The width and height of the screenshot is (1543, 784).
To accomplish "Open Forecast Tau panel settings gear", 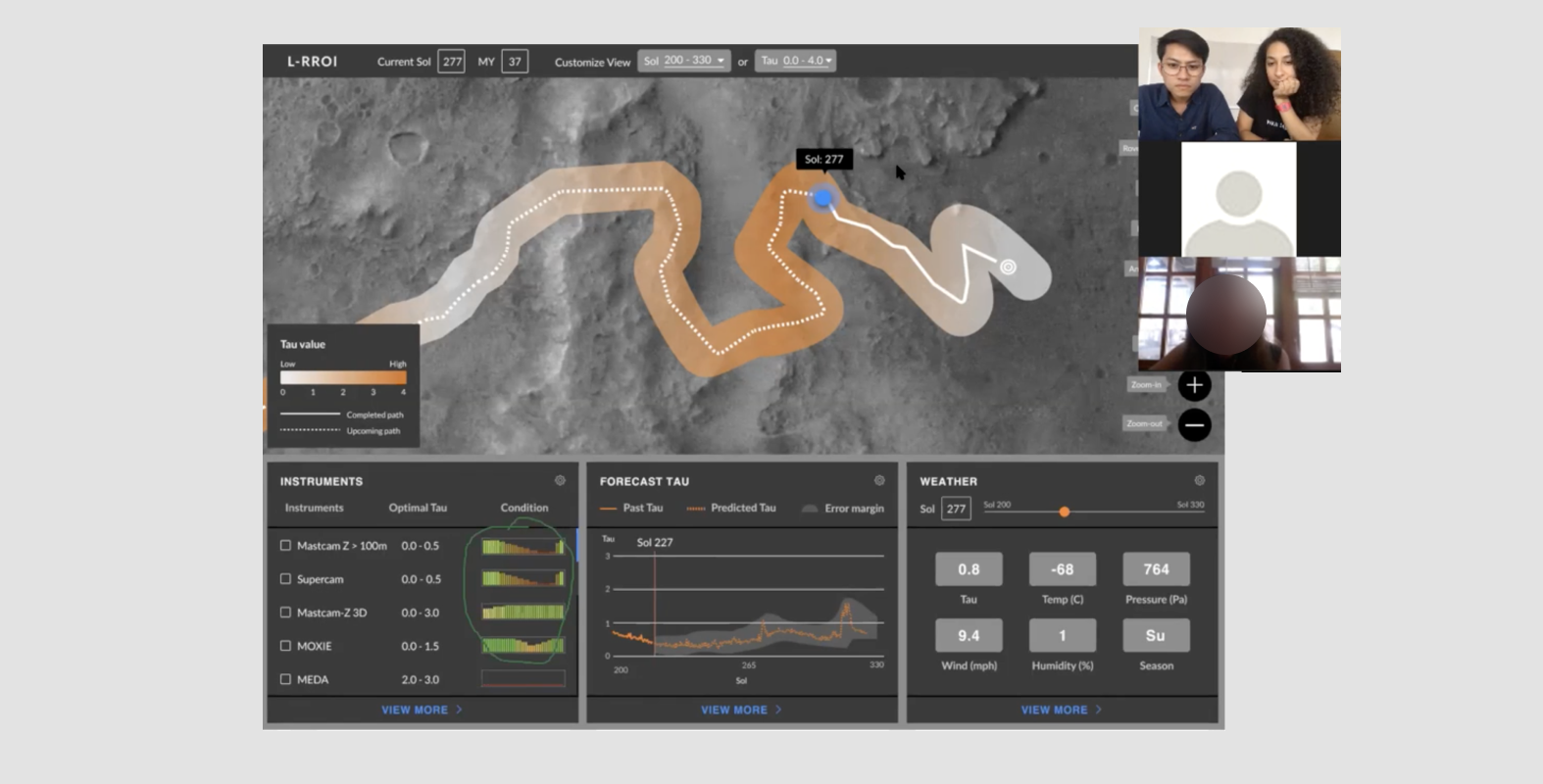I will (879, 480).
